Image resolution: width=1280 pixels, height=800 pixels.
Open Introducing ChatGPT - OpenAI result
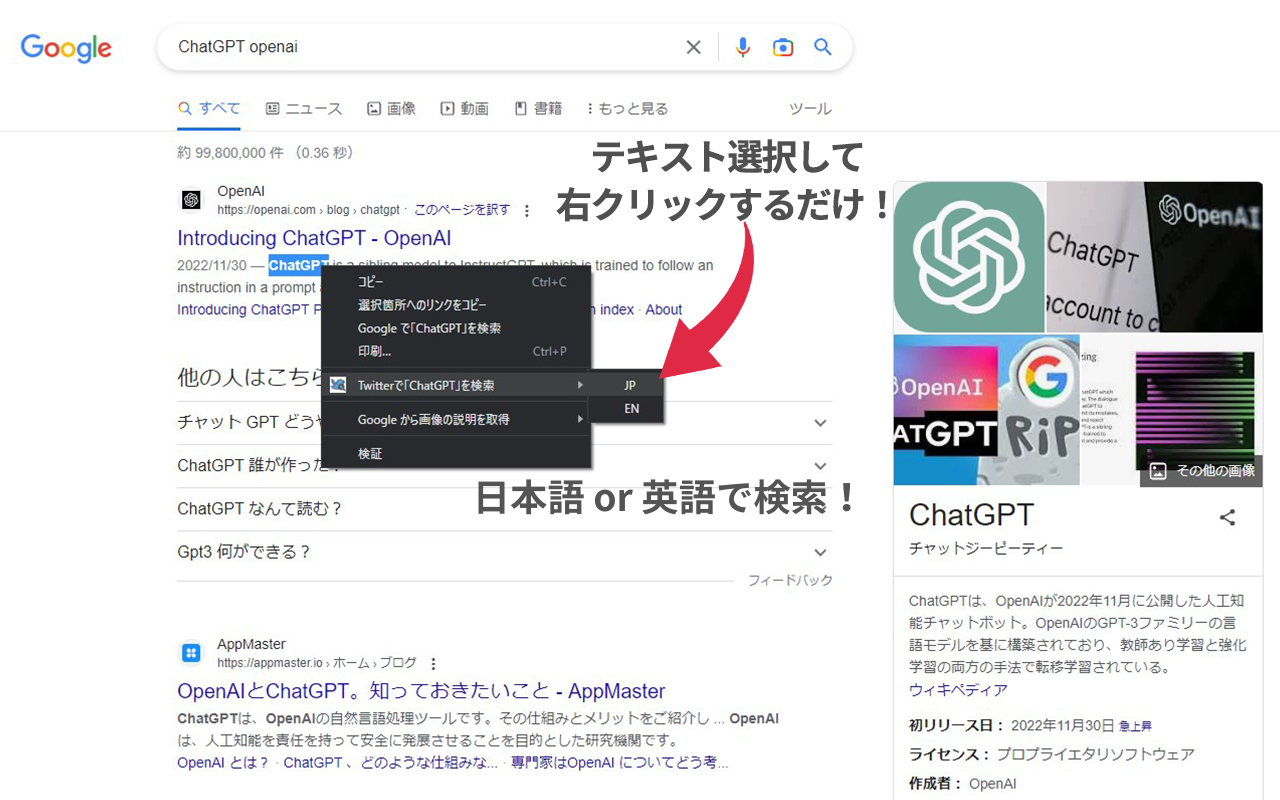click(x=314, y=238)
